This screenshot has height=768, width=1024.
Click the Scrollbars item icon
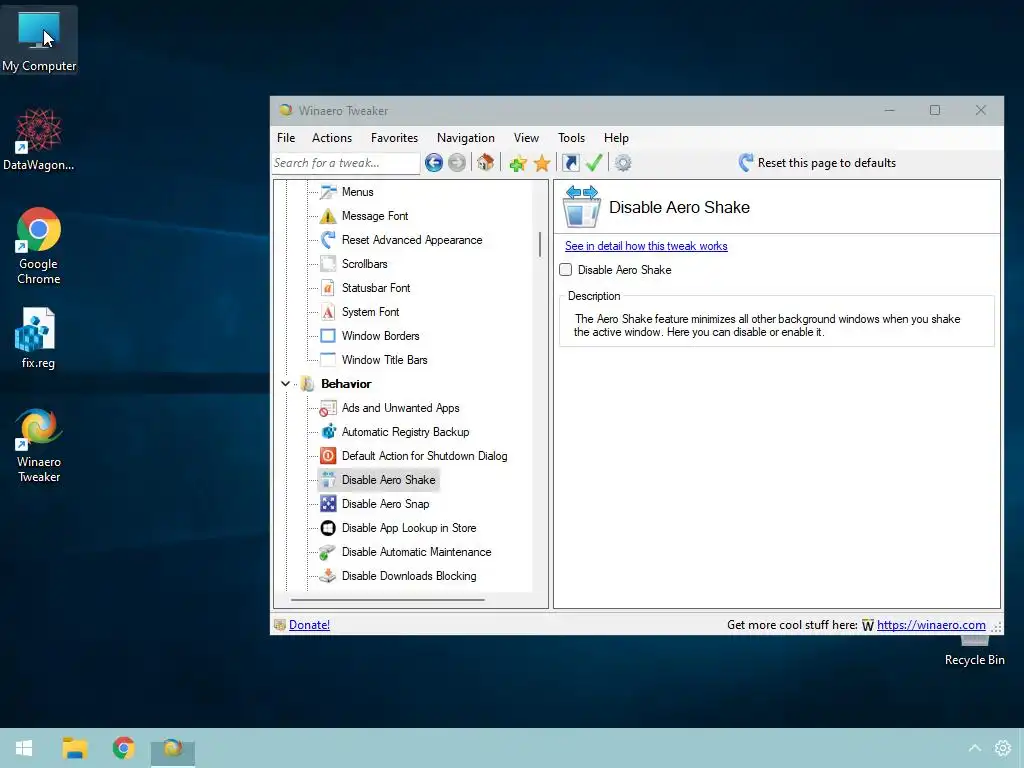[x=328, y=264]
